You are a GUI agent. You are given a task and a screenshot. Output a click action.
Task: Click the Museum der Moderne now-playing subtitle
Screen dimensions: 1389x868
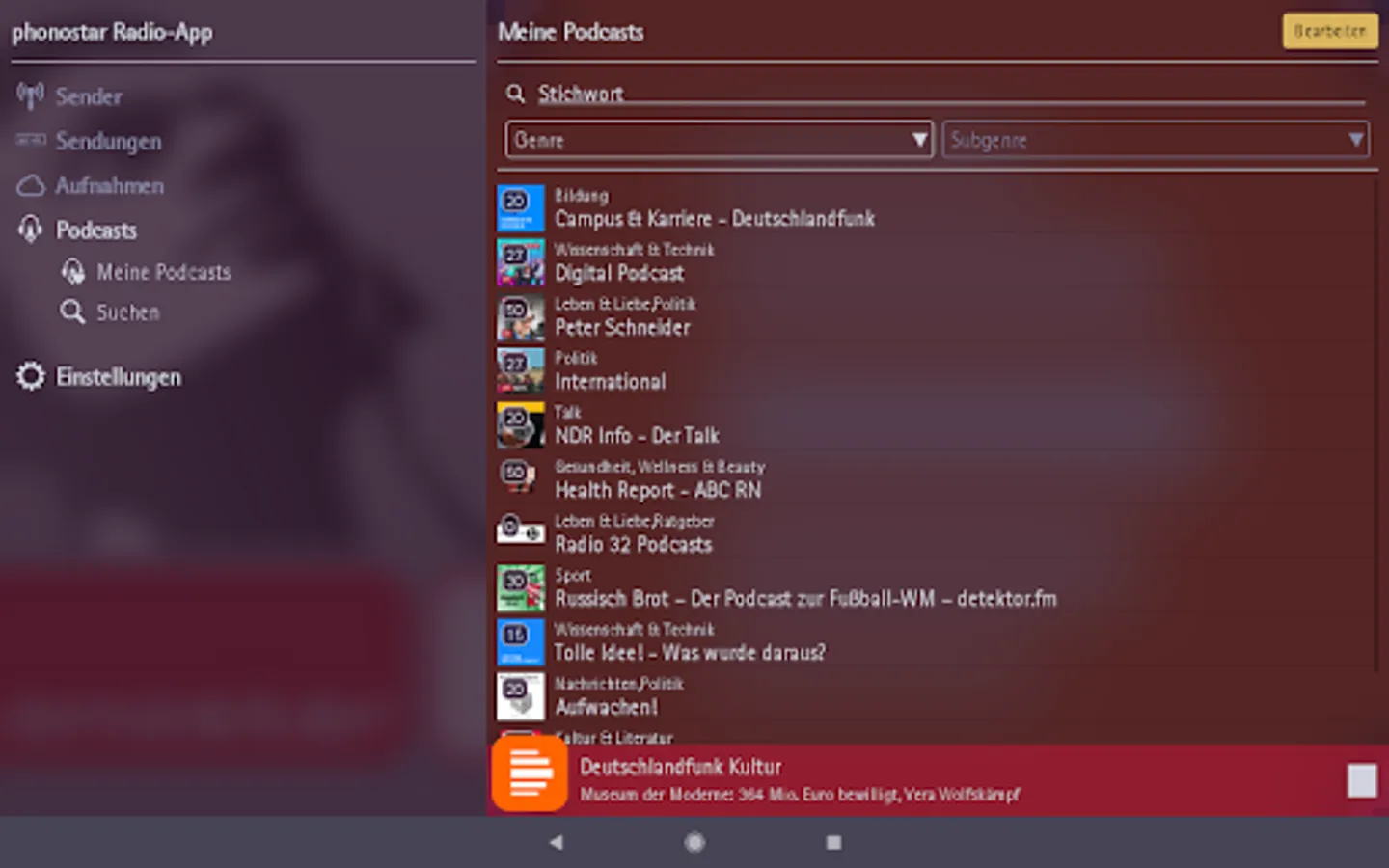pyautogui.click(x=800, y=795)
